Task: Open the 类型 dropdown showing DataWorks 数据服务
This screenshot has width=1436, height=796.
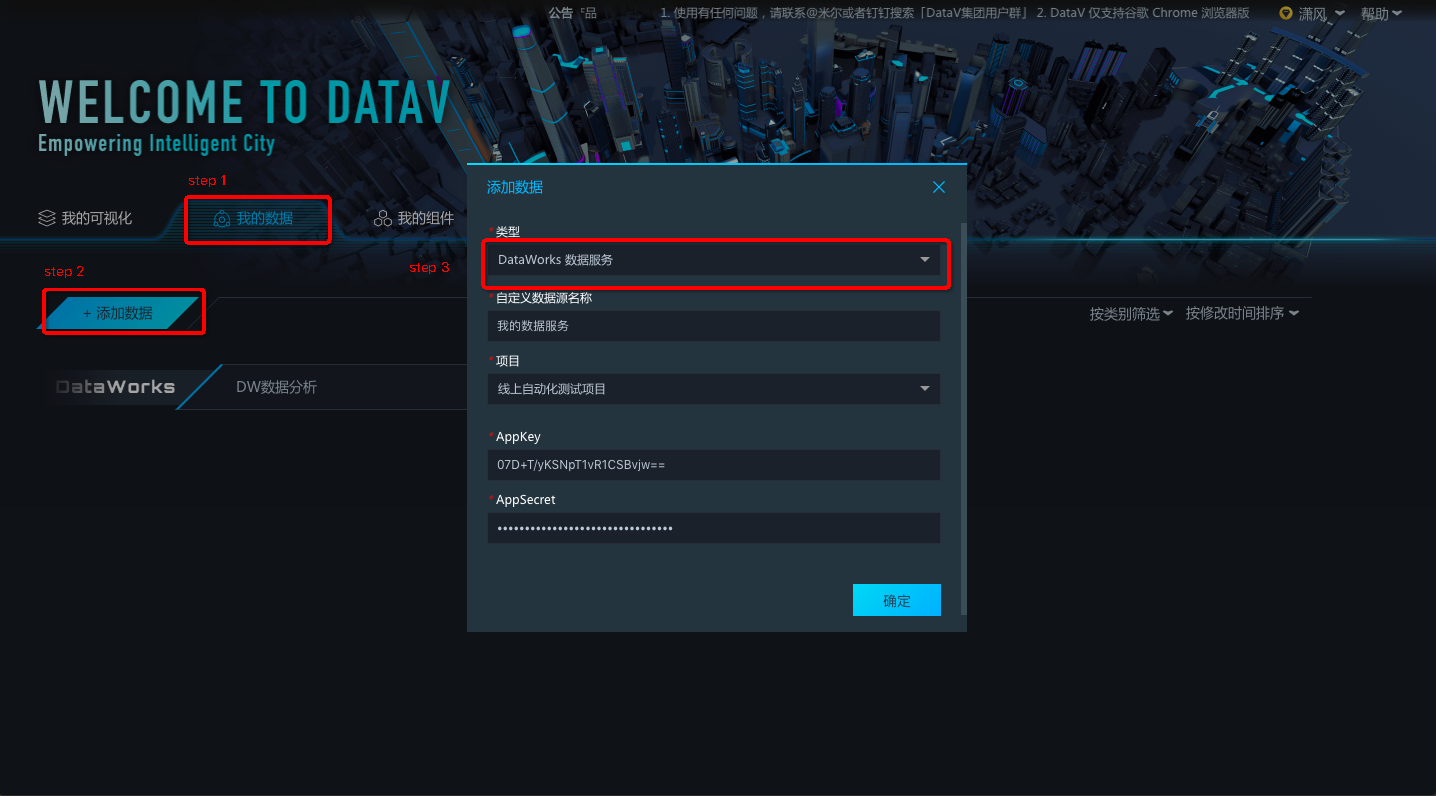Action: (x=714, y=260)
